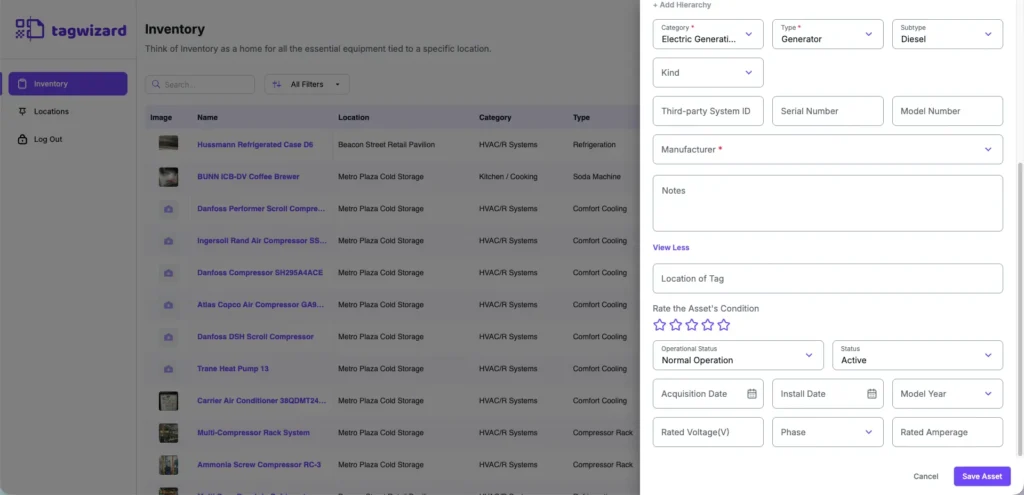Open the Model Year dropdown
Screen dimensions: 1024x495
(x=948, y=394)
